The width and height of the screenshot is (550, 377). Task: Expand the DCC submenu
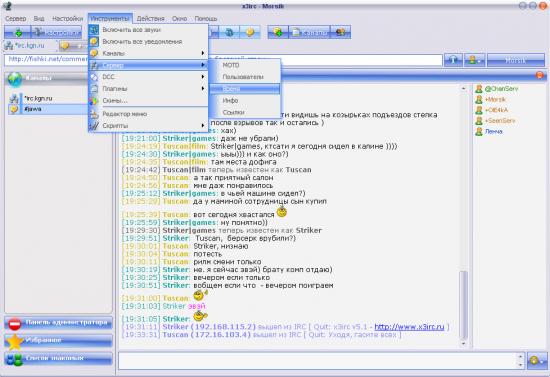148,77
